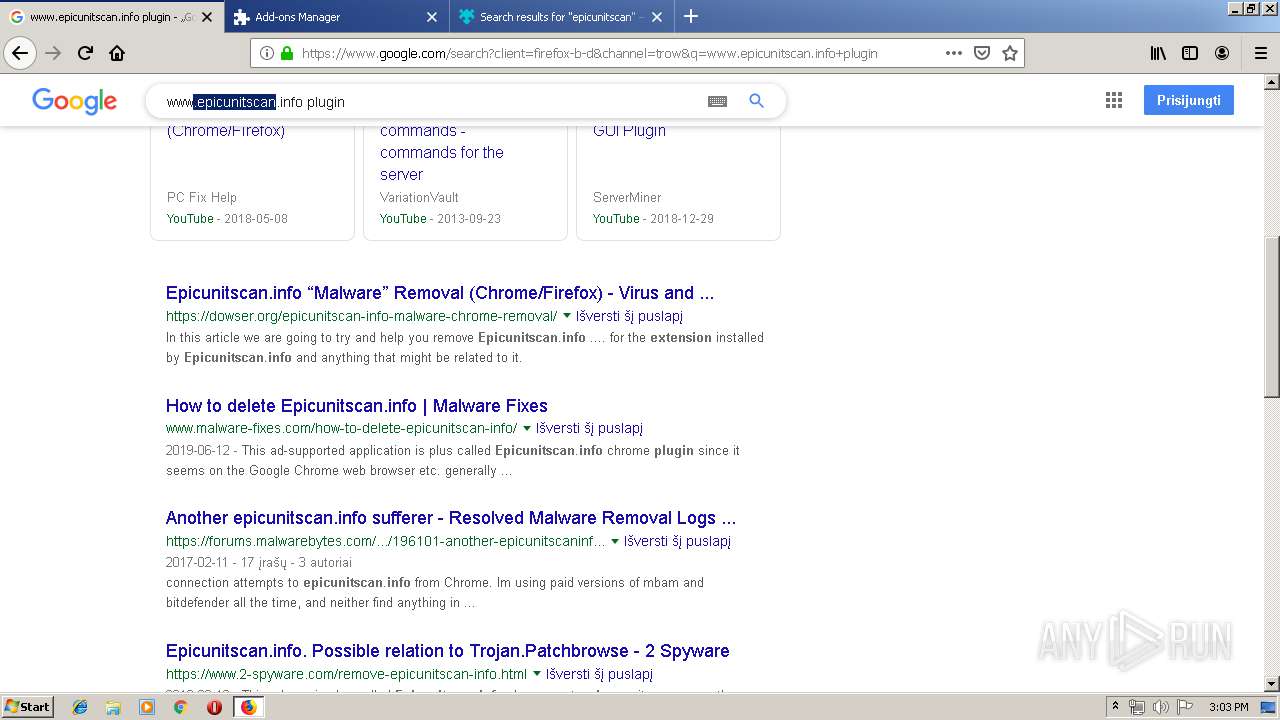Show site information via the info icon
Screen dimensions: 1280x720
[267, 53]
